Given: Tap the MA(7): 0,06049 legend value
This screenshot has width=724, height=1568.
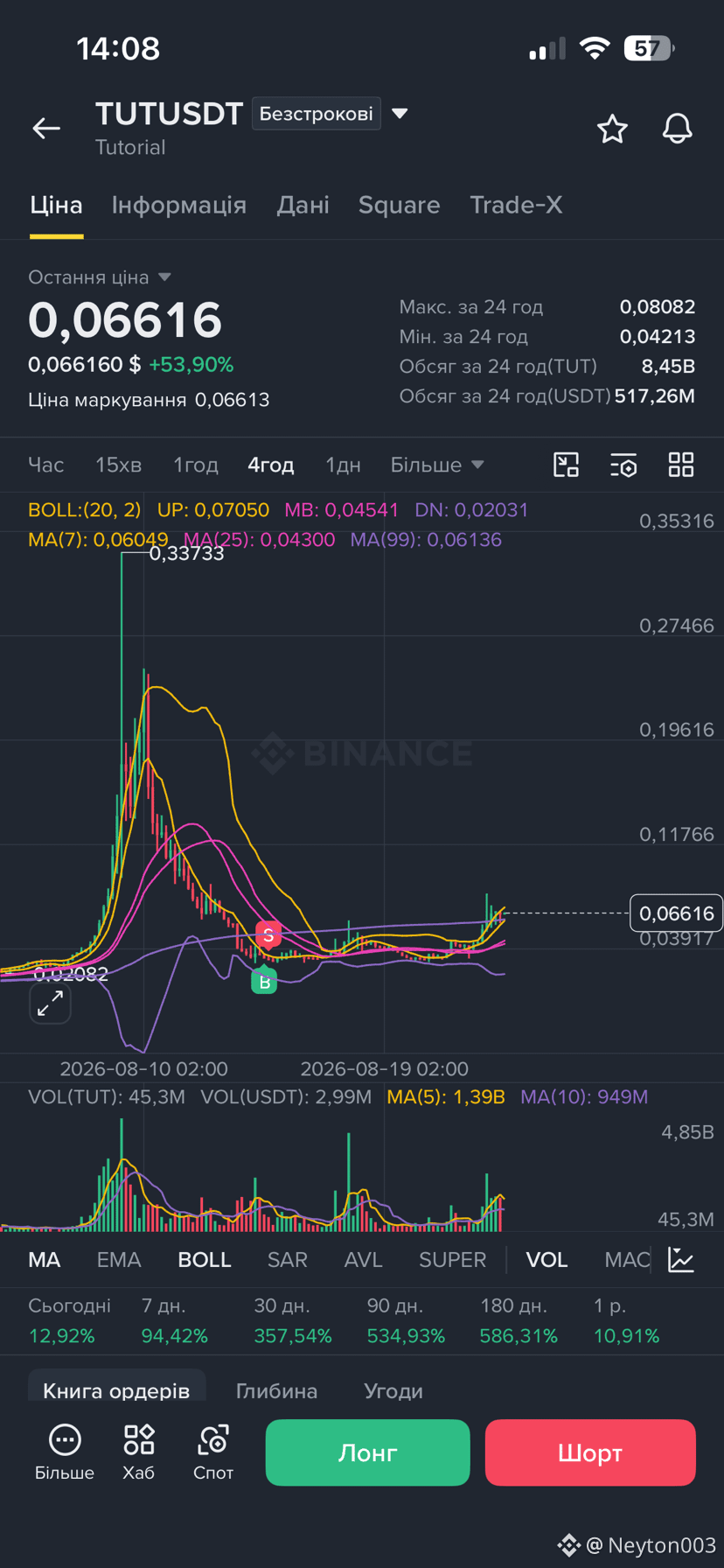Looking at the screenshot, I should [98, 540].
